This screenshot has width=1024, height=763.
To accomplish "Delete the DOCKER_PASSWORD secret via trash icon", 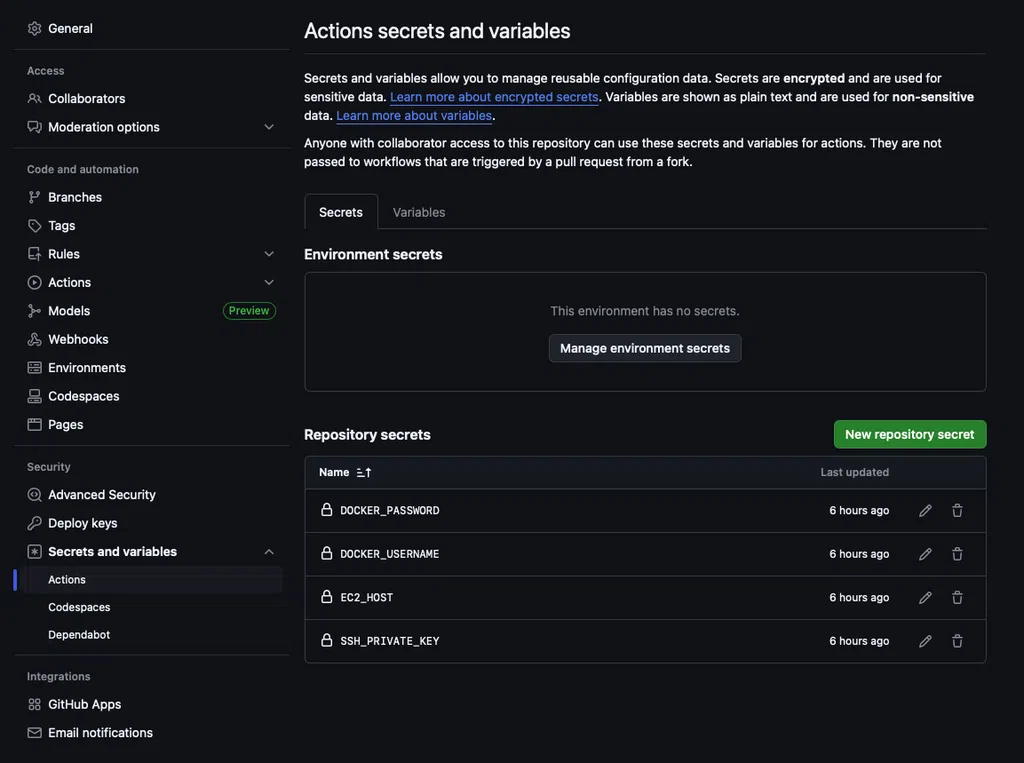I will click(957, 511).
